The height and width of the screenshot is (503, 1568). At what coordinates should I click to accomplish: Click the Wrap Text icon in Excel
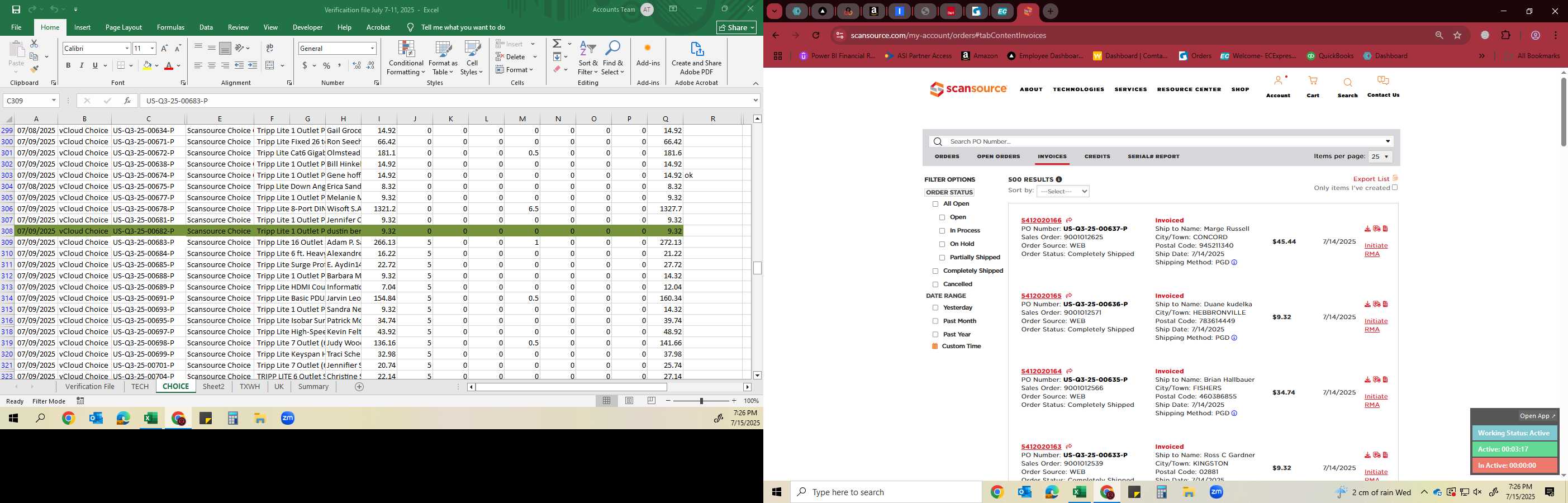(270, 48)
